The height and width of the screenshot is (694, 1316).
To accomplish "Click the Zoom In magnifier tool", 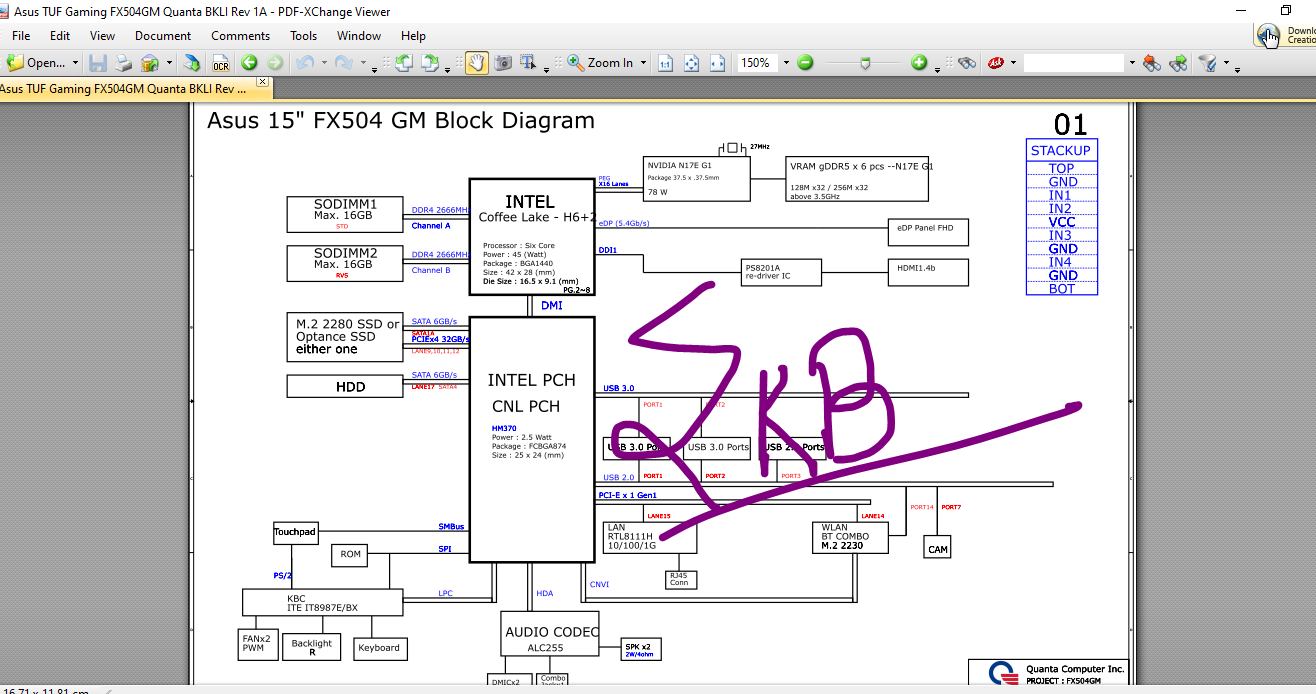I will click(600, 63).
